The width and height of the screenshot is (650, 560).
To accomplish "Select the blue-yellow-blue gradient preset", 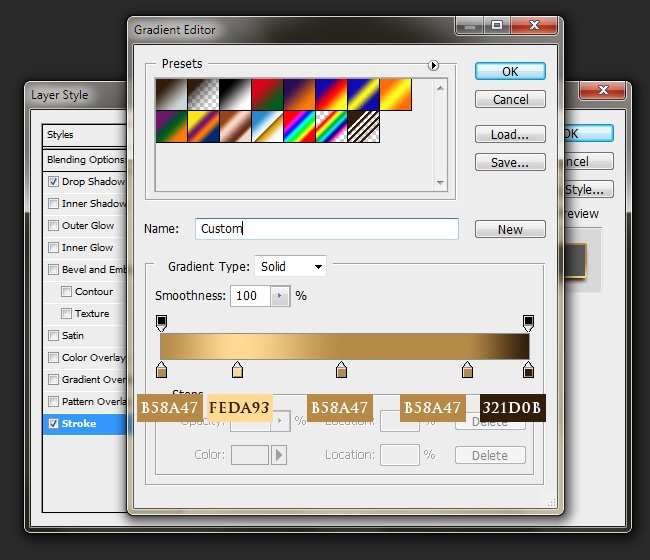I will (x=363, y=95).
